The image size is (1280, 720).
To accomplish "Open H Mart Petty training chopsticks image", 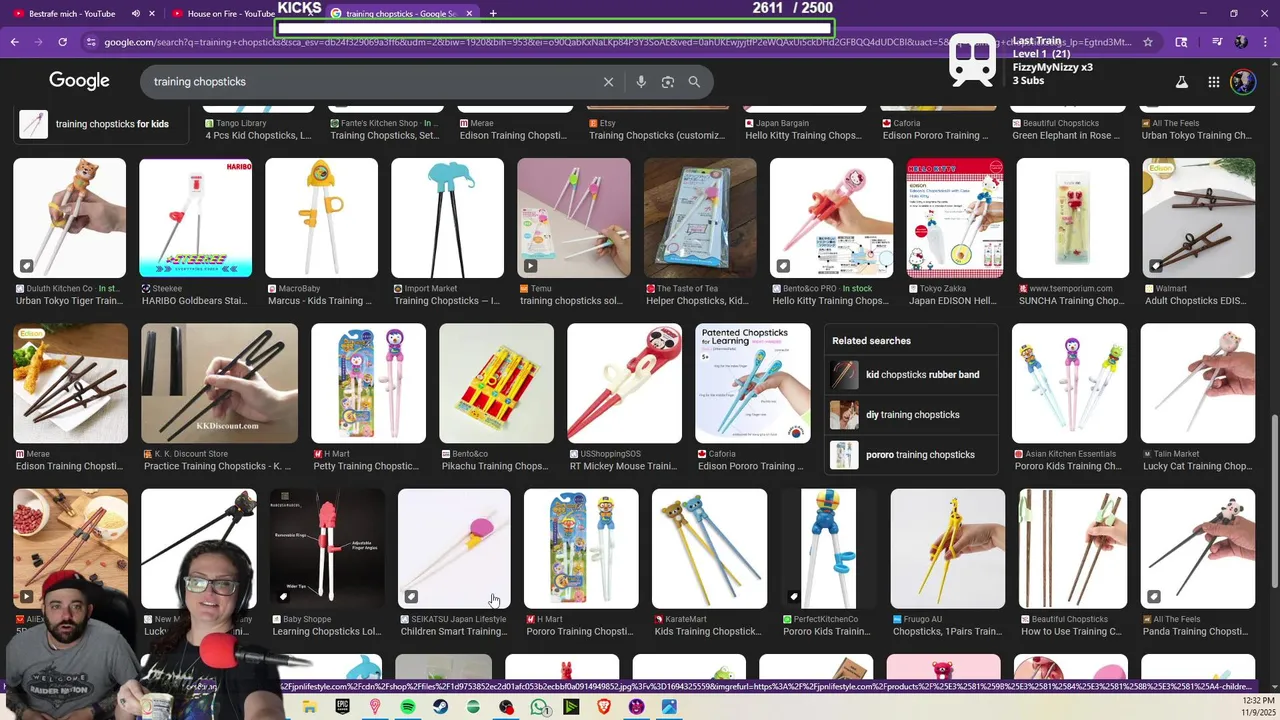I will (368, 383).
